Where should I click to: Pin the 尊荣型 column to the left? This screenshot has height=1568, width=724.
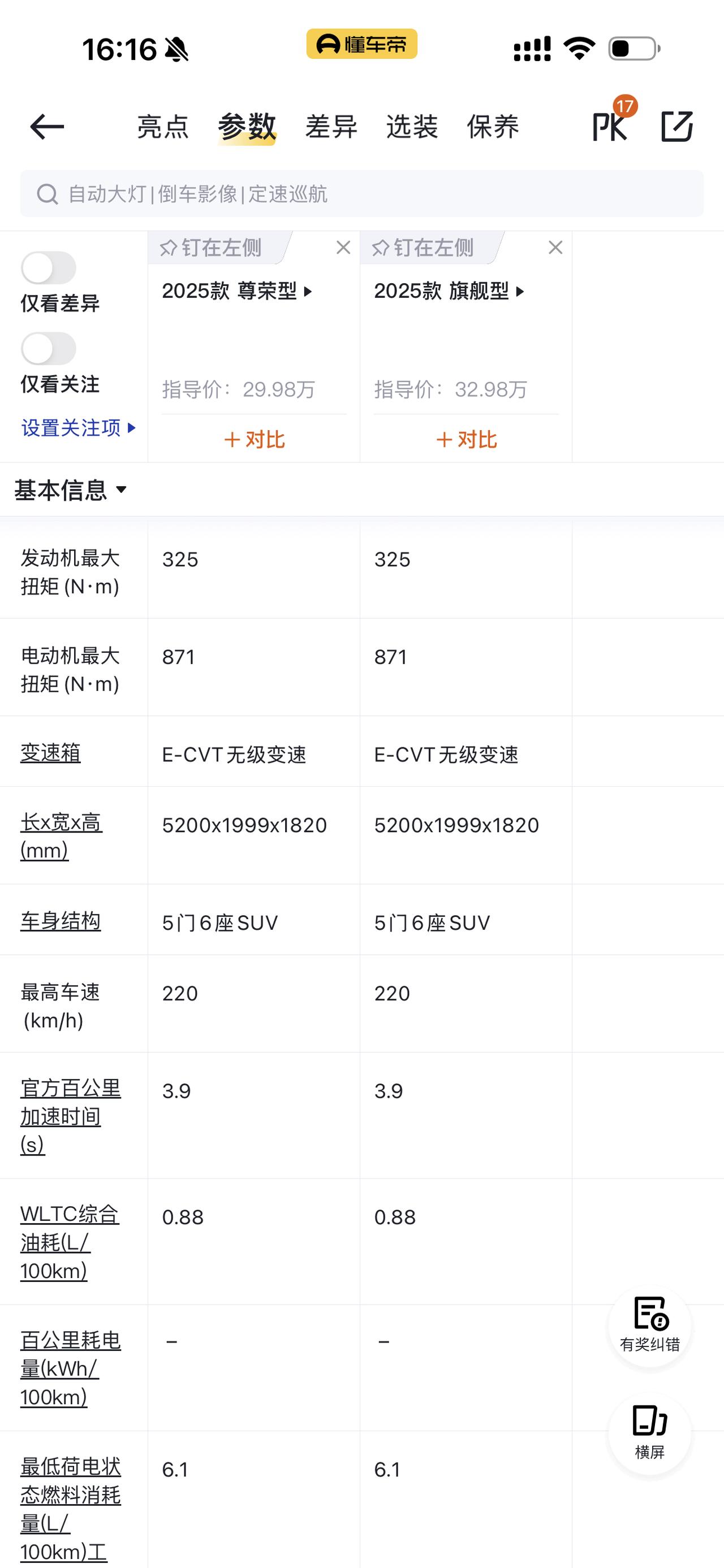(212, 248)
